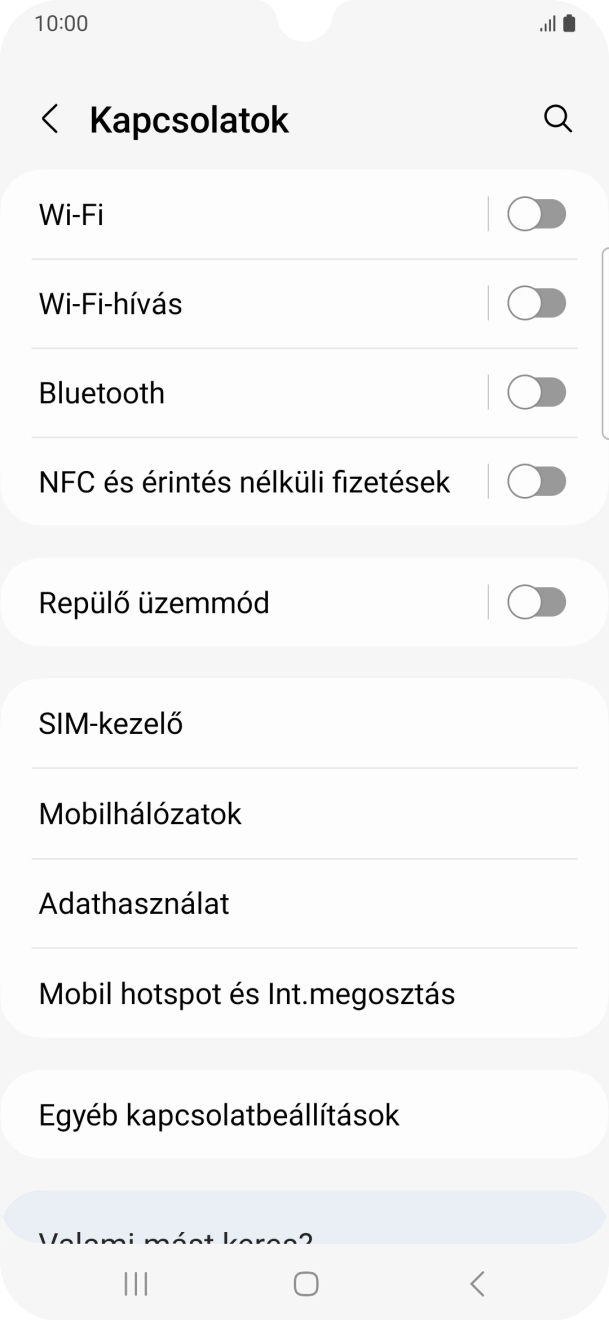
Task: Navigate back with the arrow icon
Action: click(x=49, y=118)
